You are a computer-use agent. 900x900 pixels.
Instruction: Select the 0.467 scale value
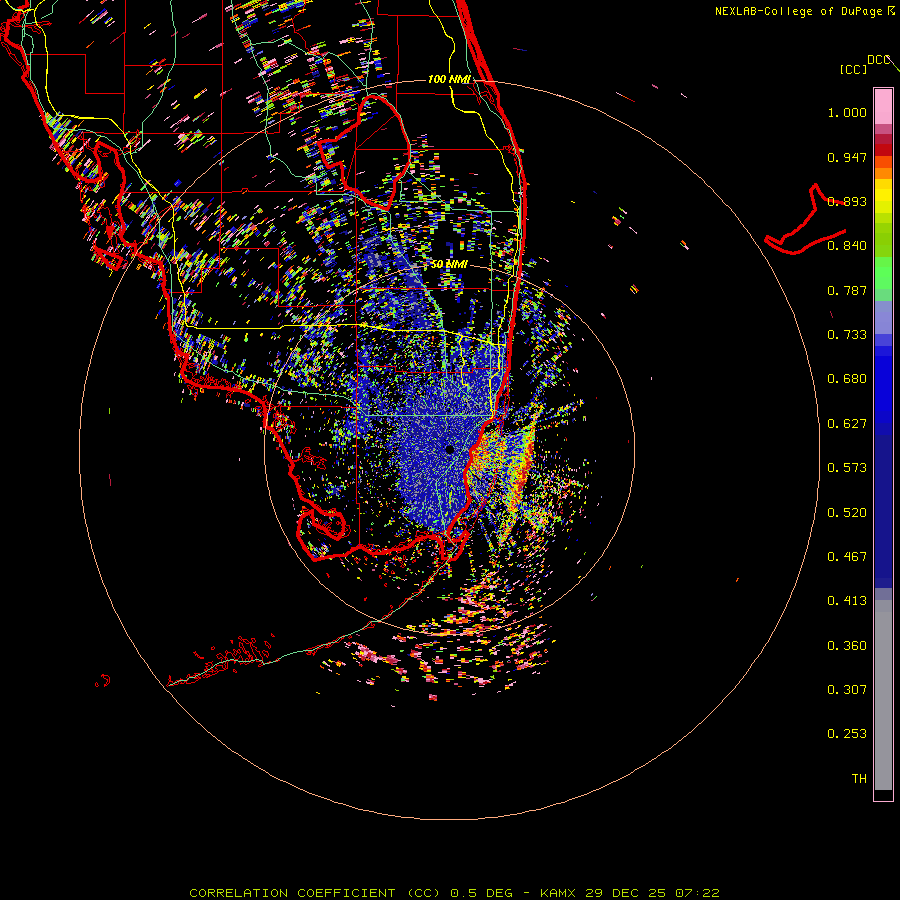pos(847,557)
